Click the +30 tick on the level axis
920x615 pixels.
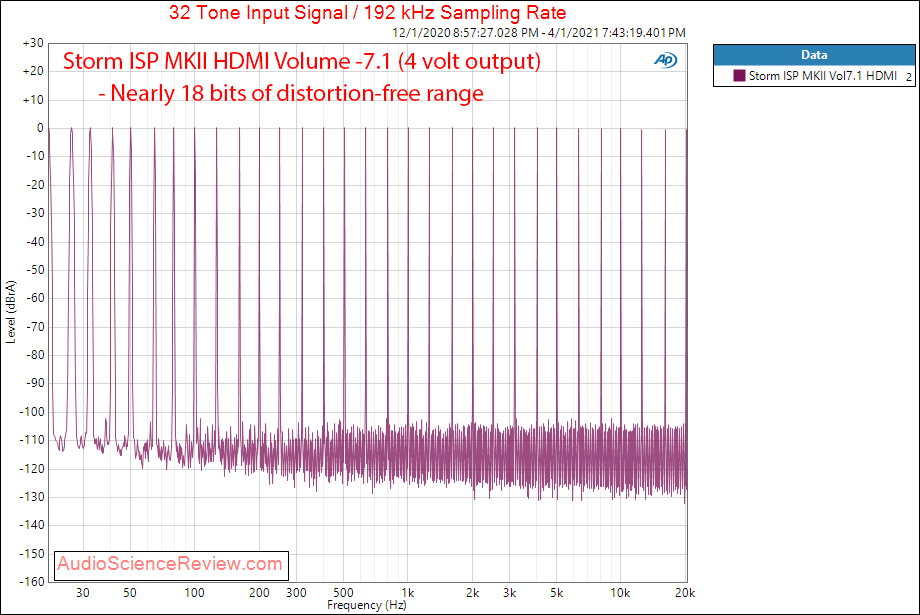[33, 43]
